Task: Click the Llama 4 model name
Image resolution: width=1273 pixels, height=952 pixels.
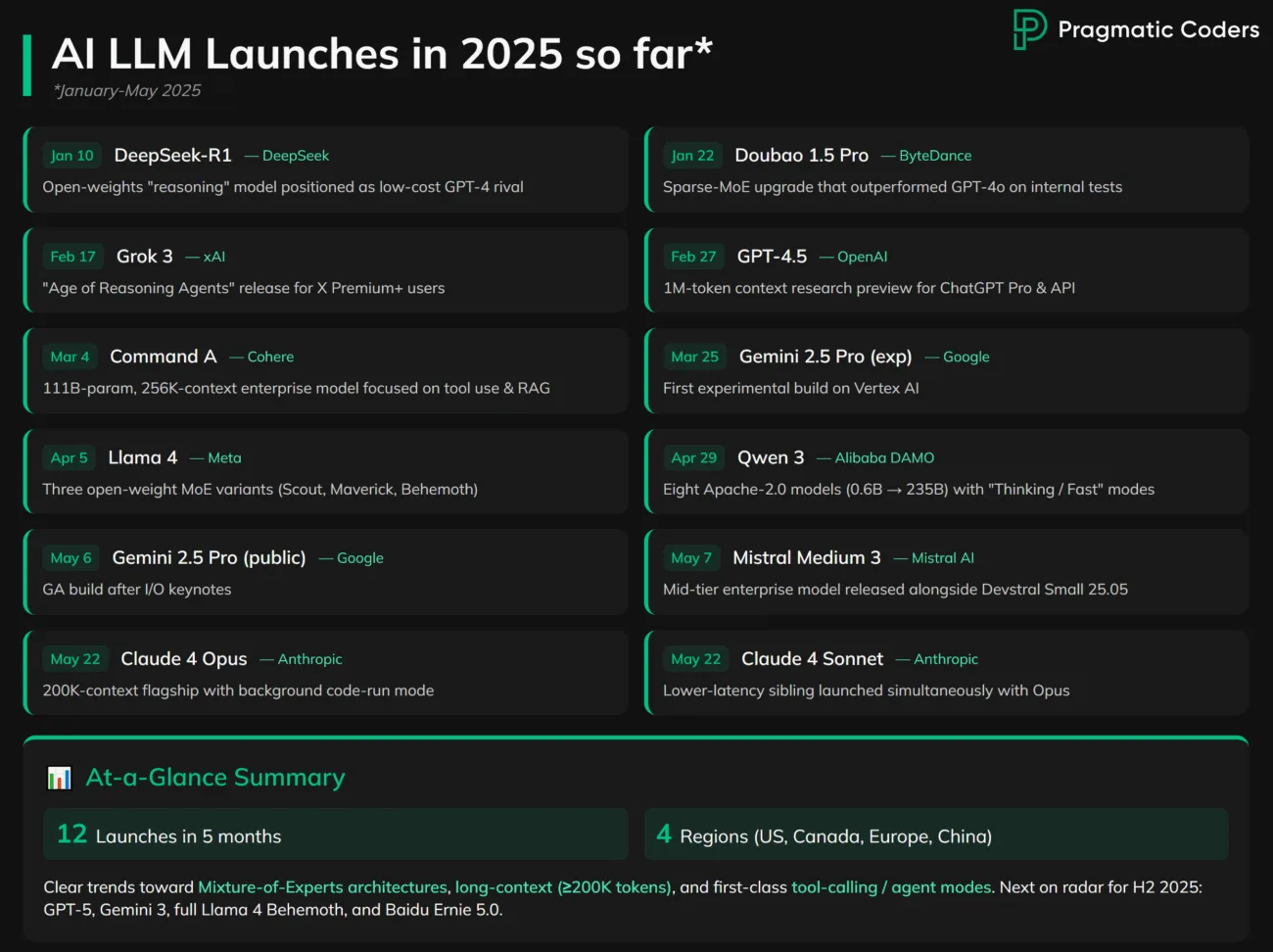Action: coord(143,457)
